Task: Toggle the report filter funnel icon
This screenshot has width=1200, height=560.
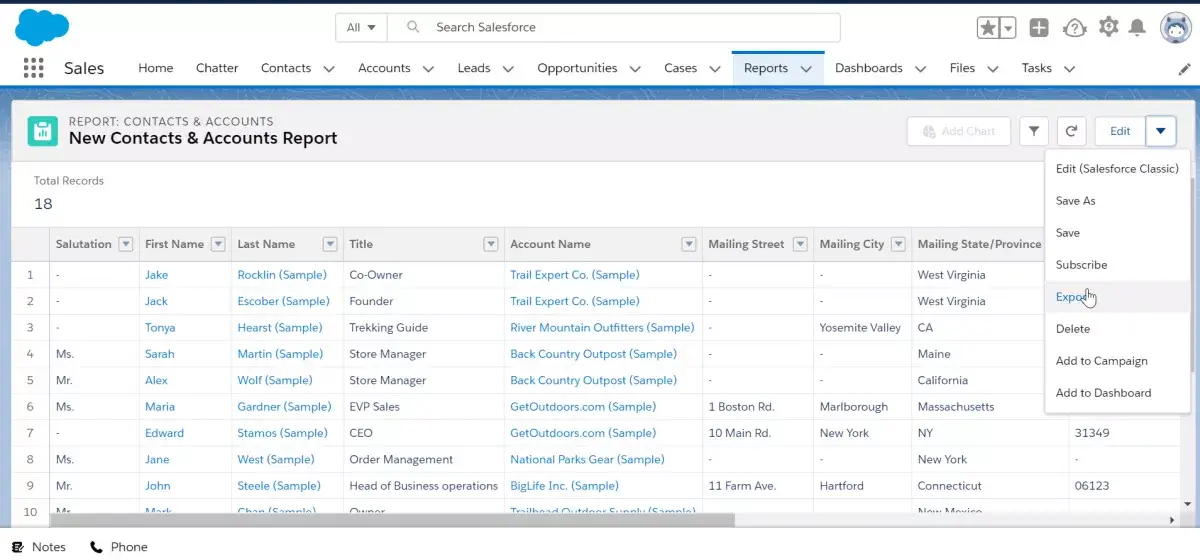Action: click(1034, 131)
